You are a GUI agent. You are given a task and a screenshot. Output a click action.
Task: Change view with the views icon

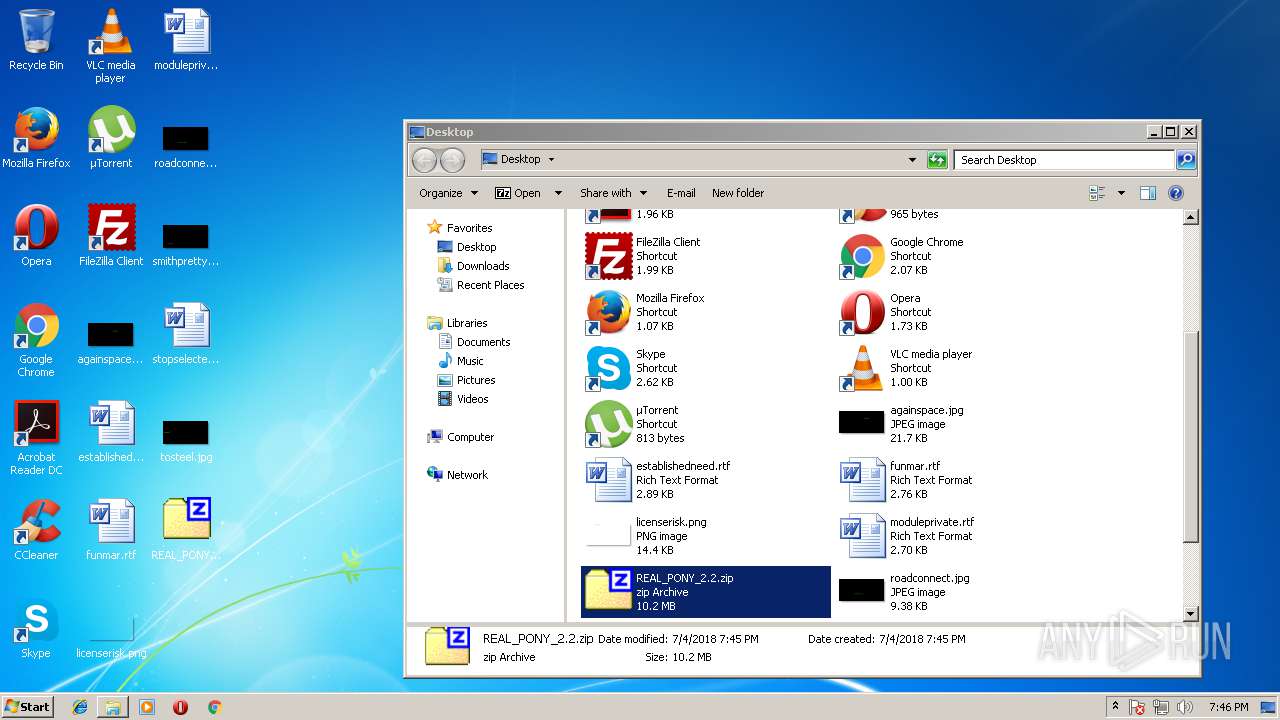click(x=1097, y=193)
